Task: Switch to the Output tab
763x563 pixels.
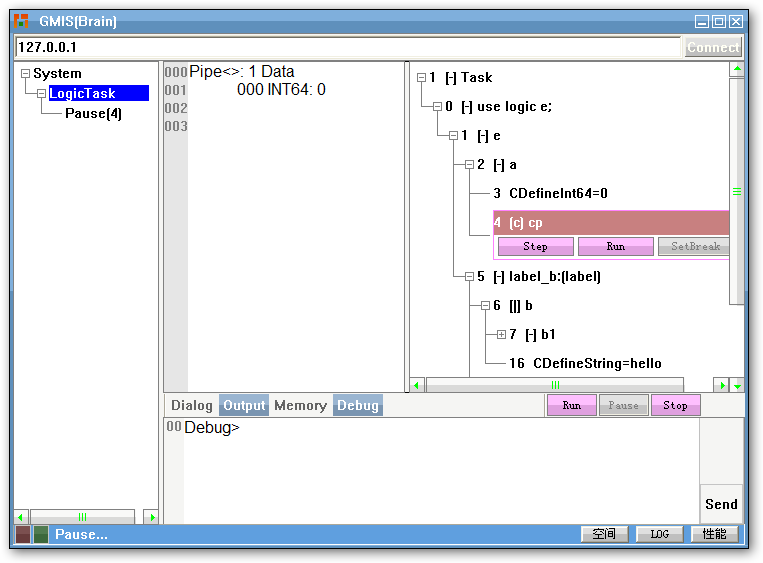Action: [x=244, y=405]
